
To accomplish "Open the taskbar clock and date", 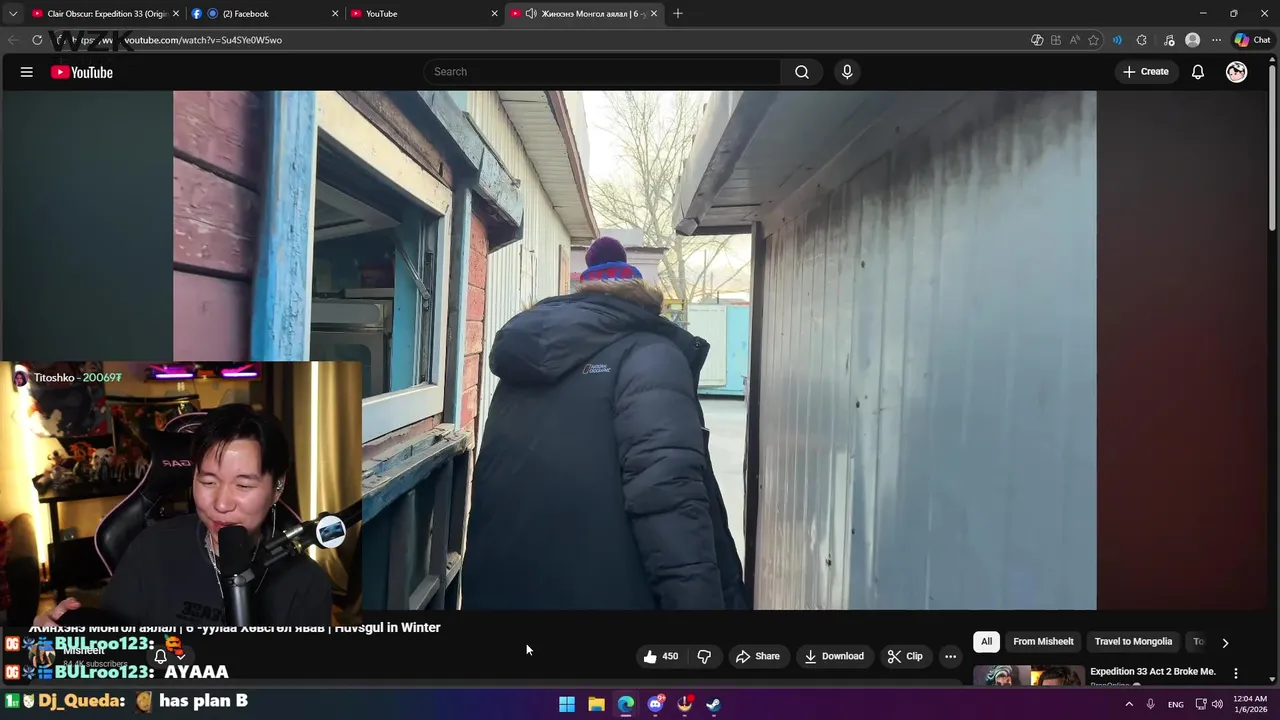I will 1250,704.
